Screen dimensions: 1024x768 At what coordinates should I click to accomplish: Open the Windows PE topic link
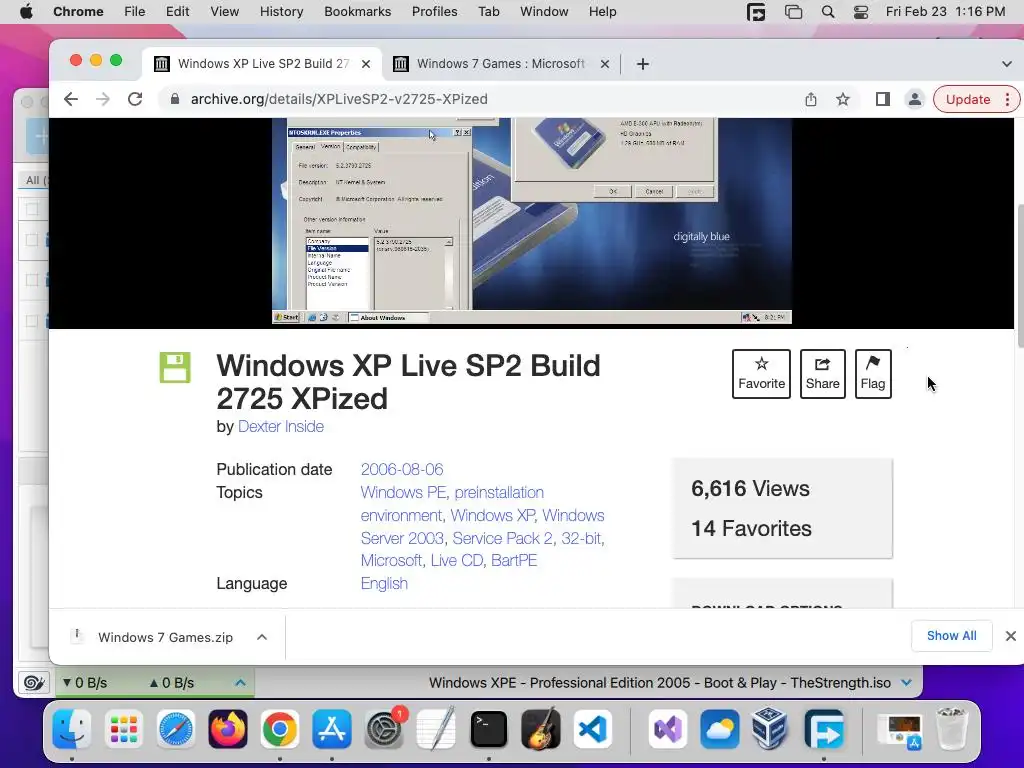tap(403, 492)
